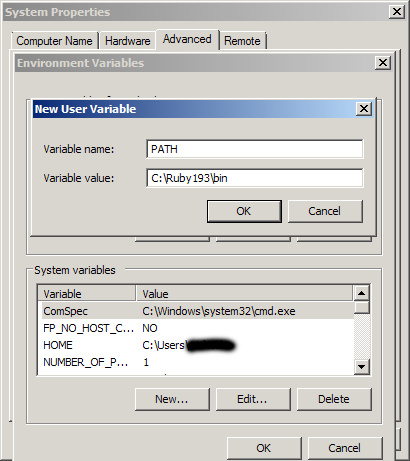Click the system variables scroll down arrow
The image size is (410, 461).
click(x=361, y=367)
